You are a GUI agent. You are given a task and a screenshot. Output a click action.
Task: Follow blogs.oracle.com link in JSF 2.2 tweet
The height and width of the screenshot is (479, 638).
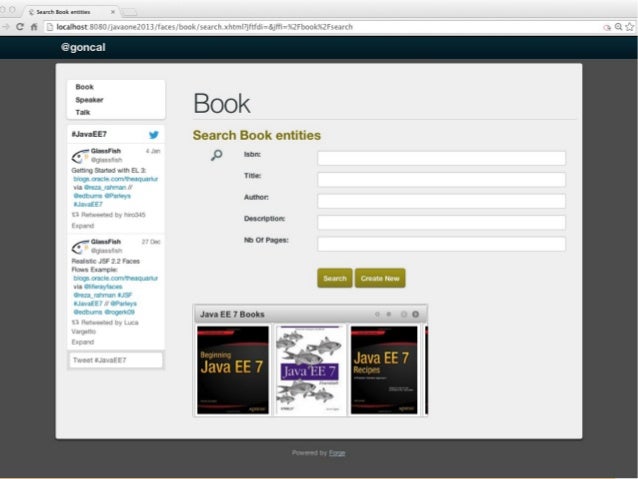[116, 278]
